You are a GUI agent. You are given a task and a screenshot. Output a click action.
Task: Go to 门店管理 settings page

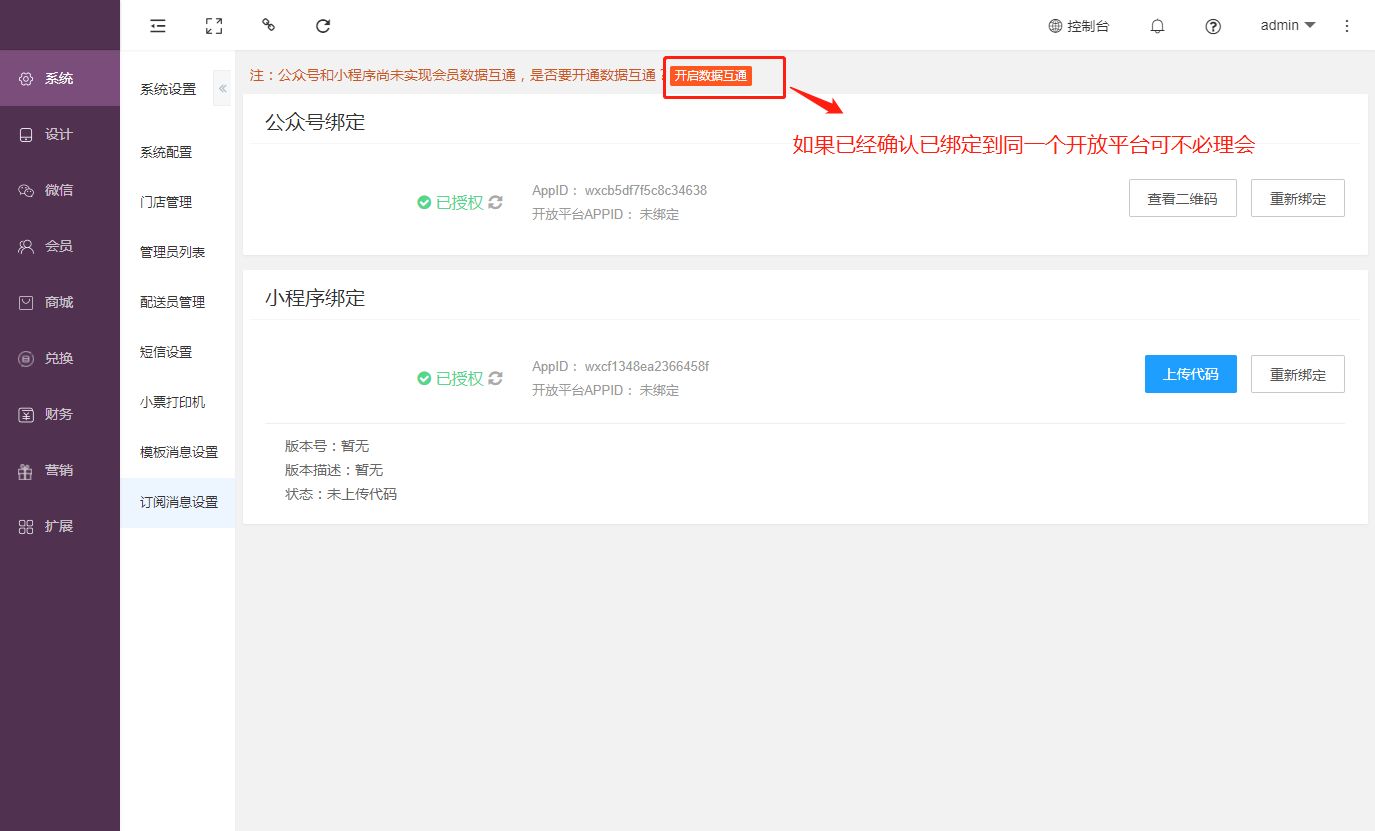click(166, 202)
